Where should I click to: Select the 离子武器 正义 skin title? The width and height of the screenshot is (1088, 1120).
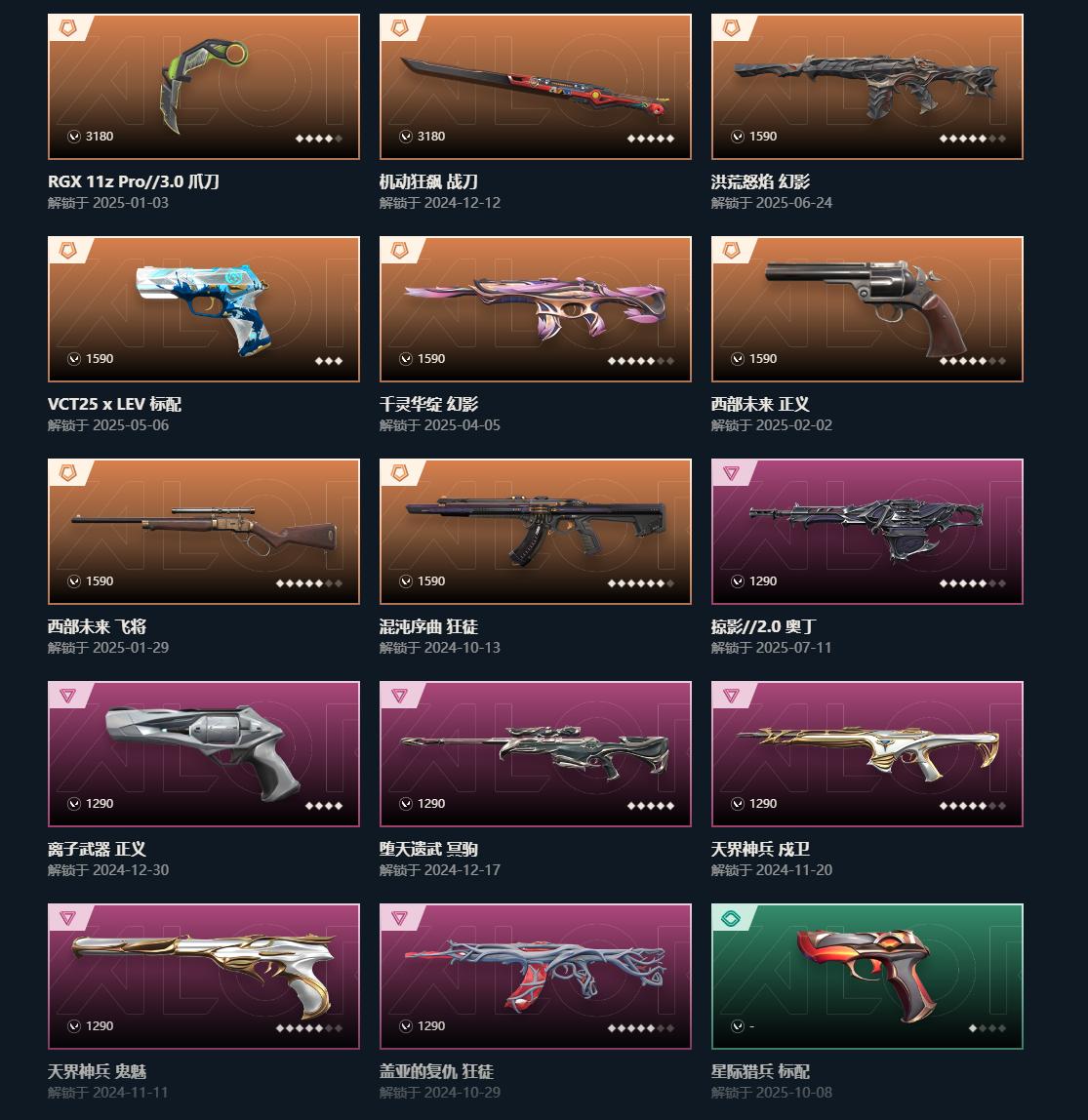pyautogui.click(x=98, y=849)
